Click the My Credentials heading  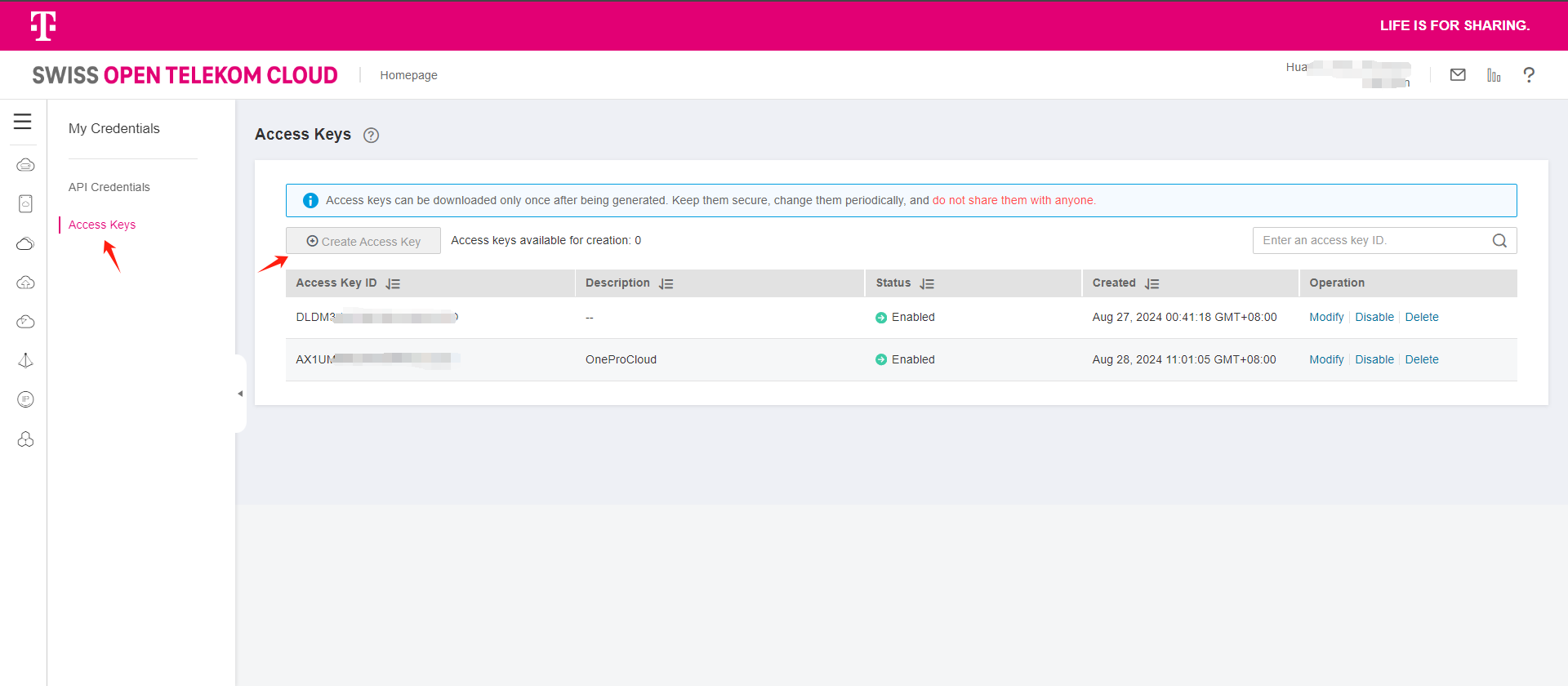tap(114, 129)
